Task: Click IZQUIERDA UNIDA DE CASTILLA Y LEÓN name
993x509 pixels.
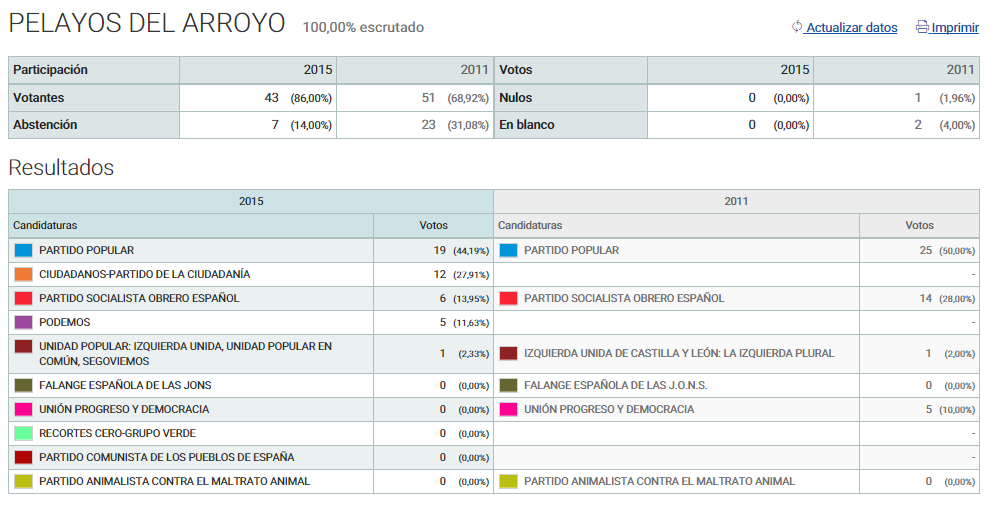Action: (x=679, y=353)
